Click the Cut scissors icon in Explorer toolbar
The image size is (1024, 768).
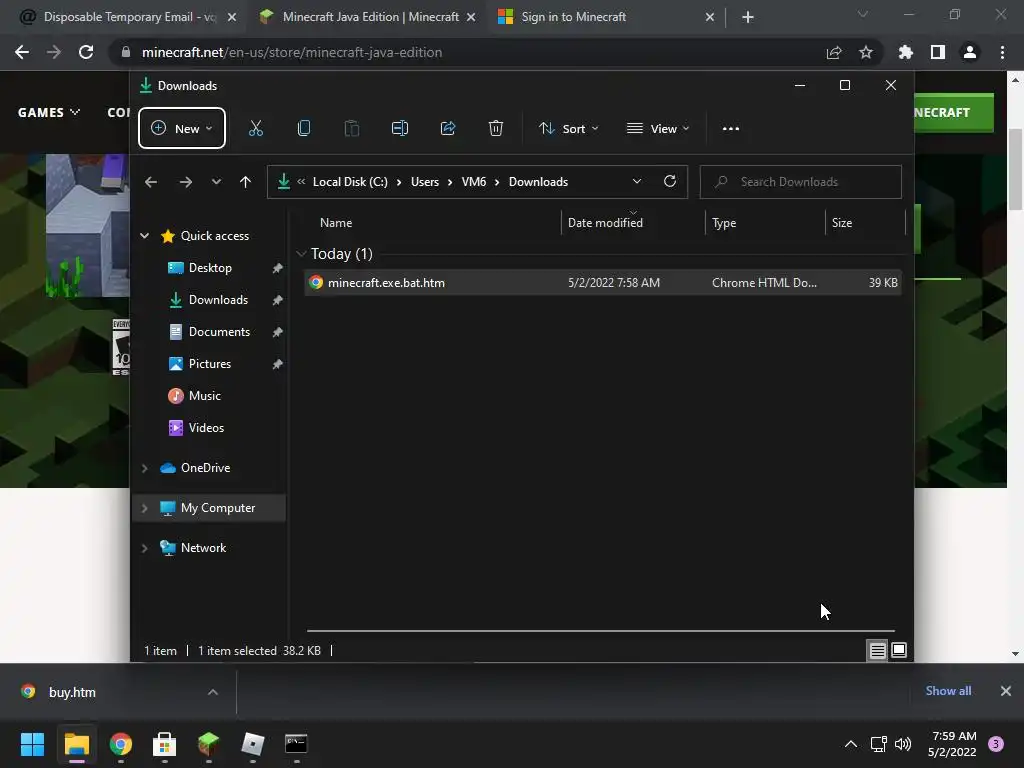click(x=255, y=129)
